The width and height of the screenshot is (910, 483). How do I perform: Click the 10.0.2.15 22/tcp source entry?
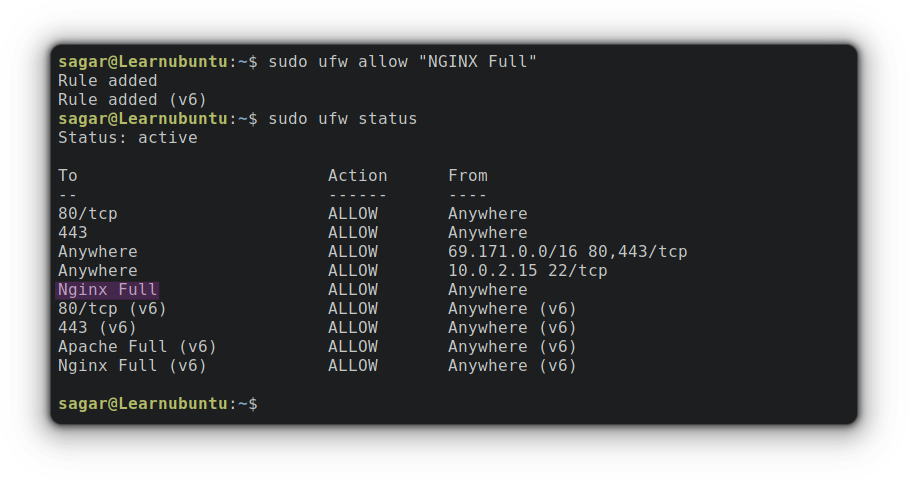pyautogui.click(x=527, y=271)
